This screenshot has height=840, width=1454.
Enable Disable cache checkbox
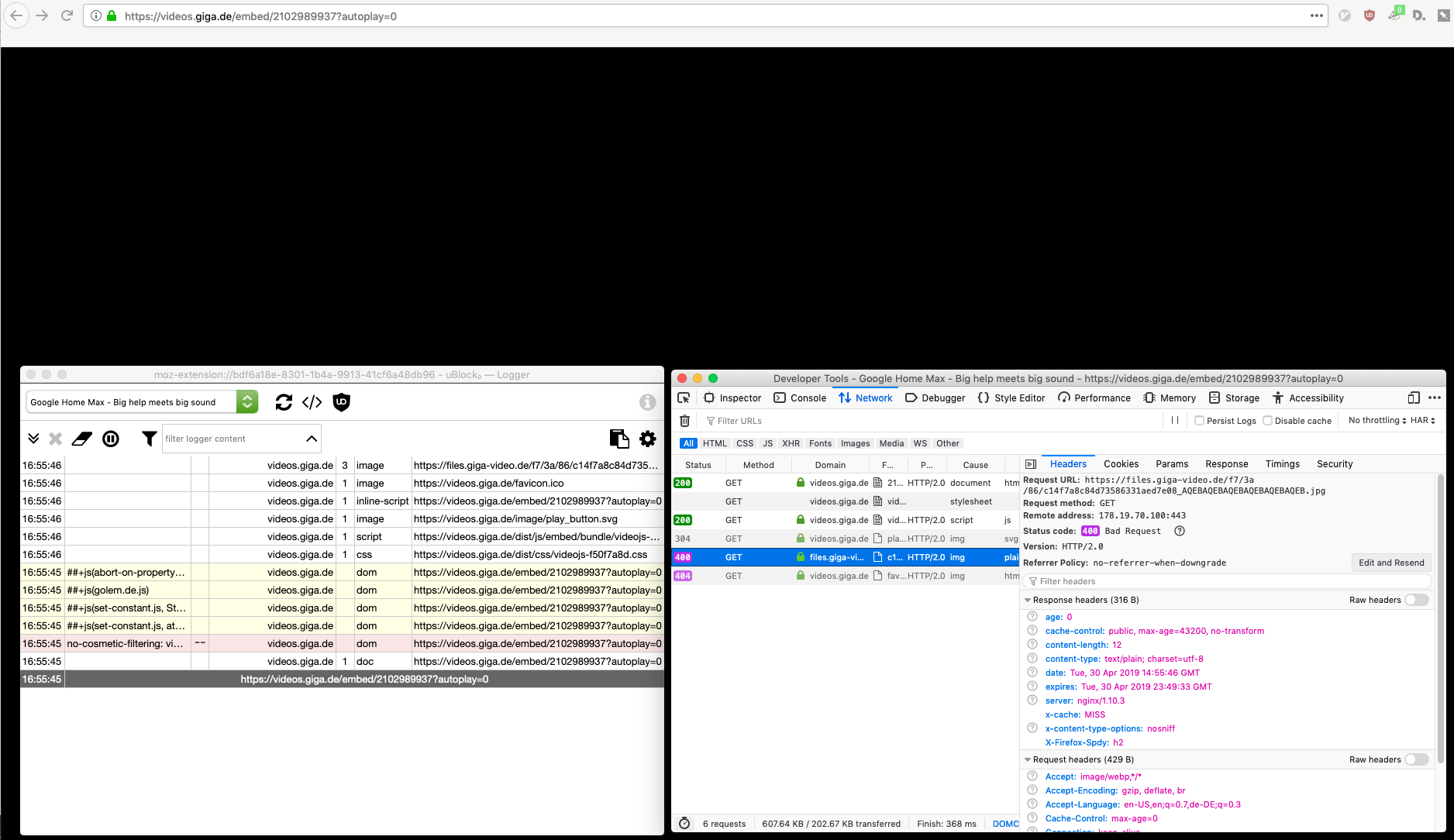coord(1268,420)
